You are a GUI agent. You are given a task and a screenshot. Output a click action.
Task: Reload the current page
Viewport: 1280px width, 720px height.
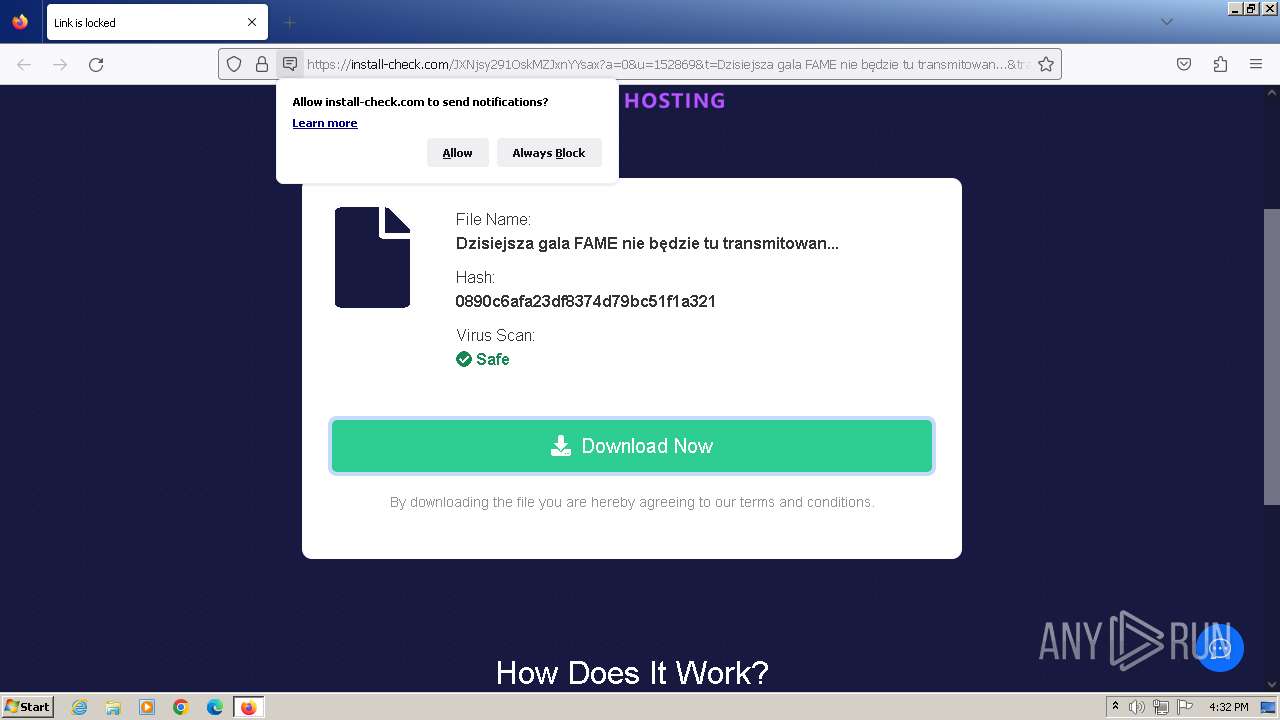click(96, 64)
